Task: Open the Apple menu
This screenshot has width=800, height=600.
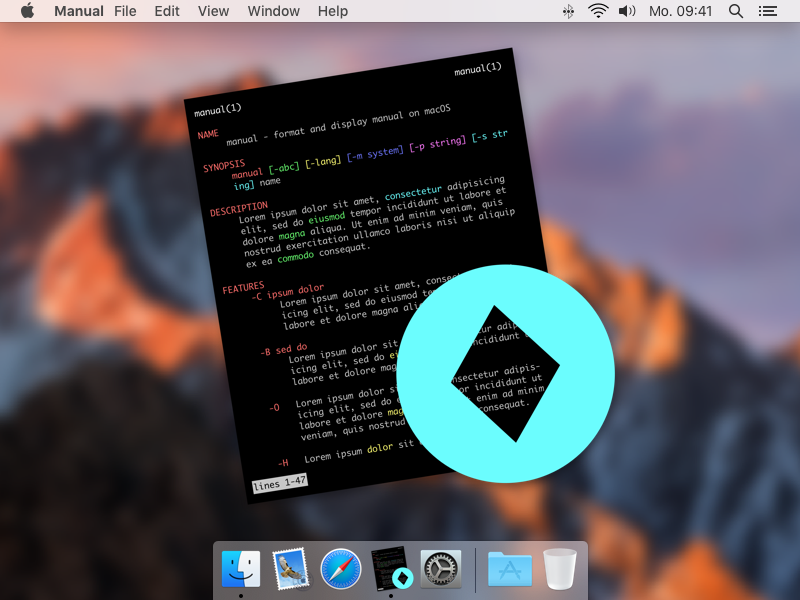Action: [27, 11]
